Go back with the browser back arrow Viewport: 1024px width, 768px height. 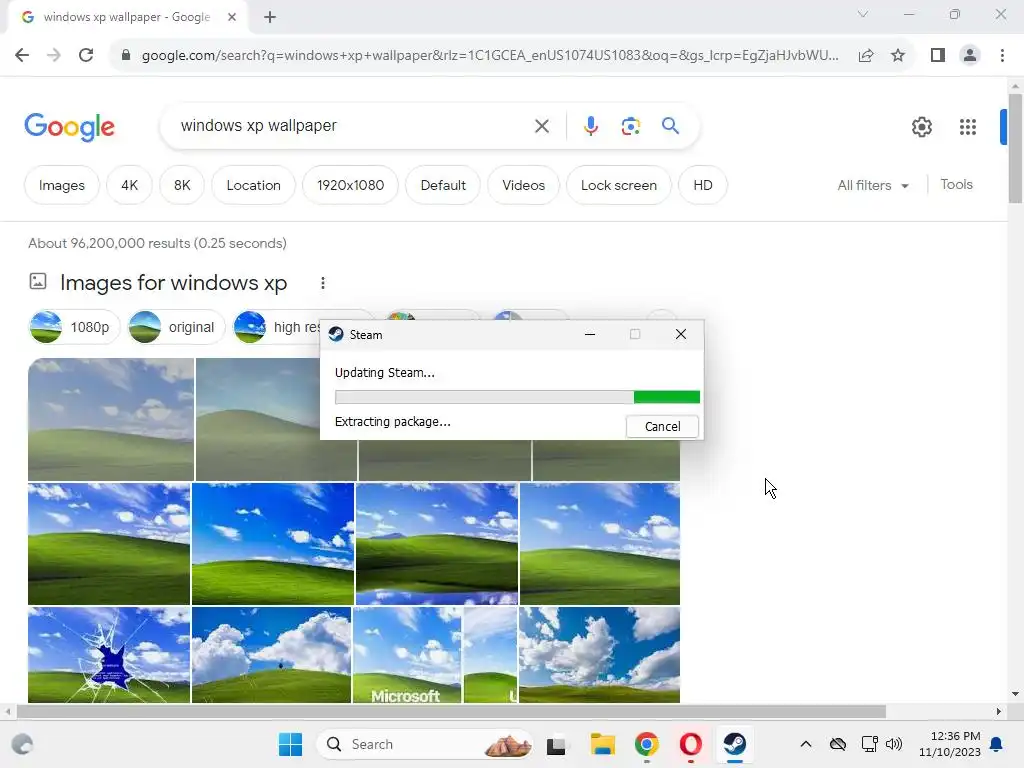tap(22, 56)
